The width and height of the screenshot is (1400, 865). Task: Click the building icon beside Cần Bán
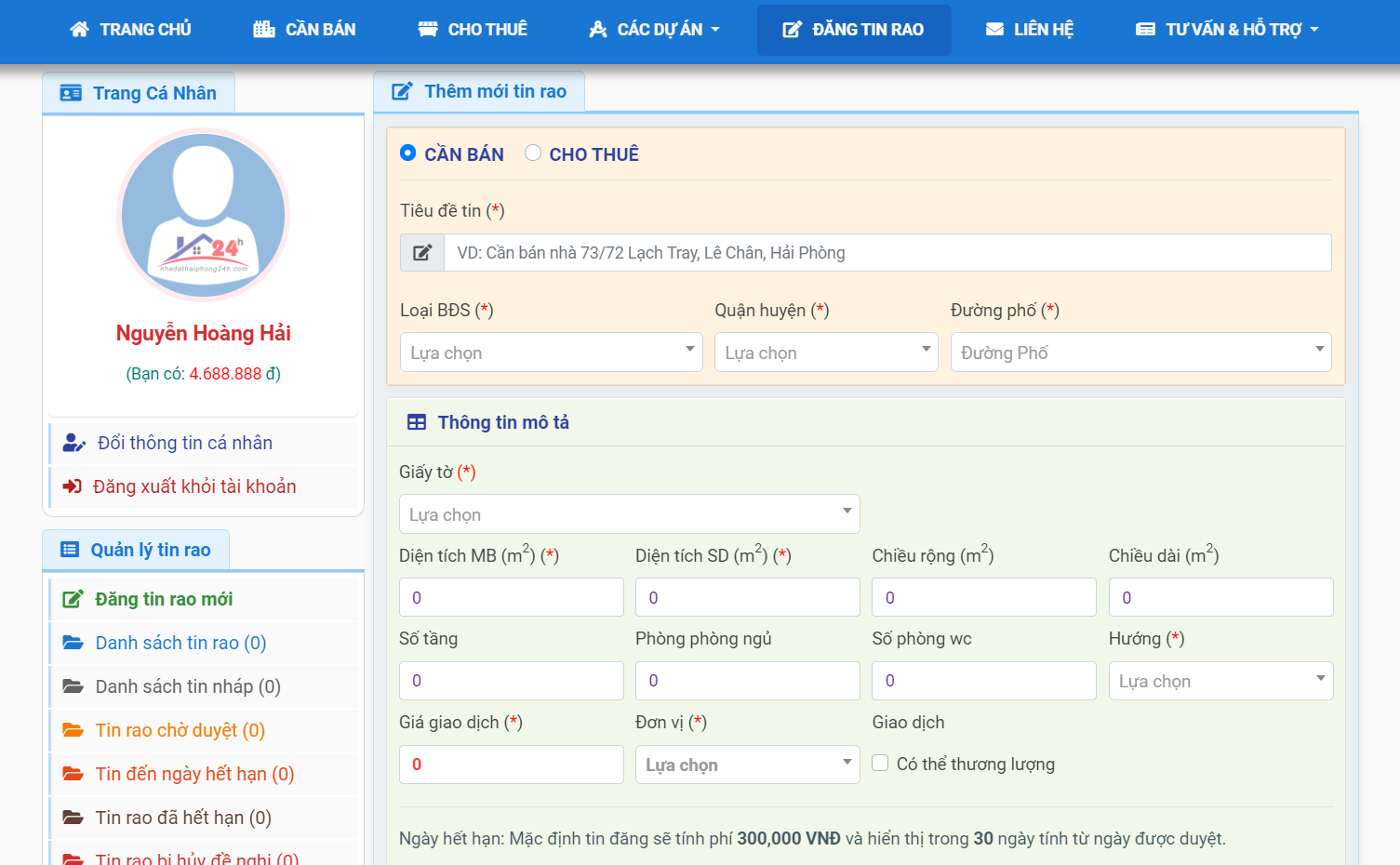point(264,30)
